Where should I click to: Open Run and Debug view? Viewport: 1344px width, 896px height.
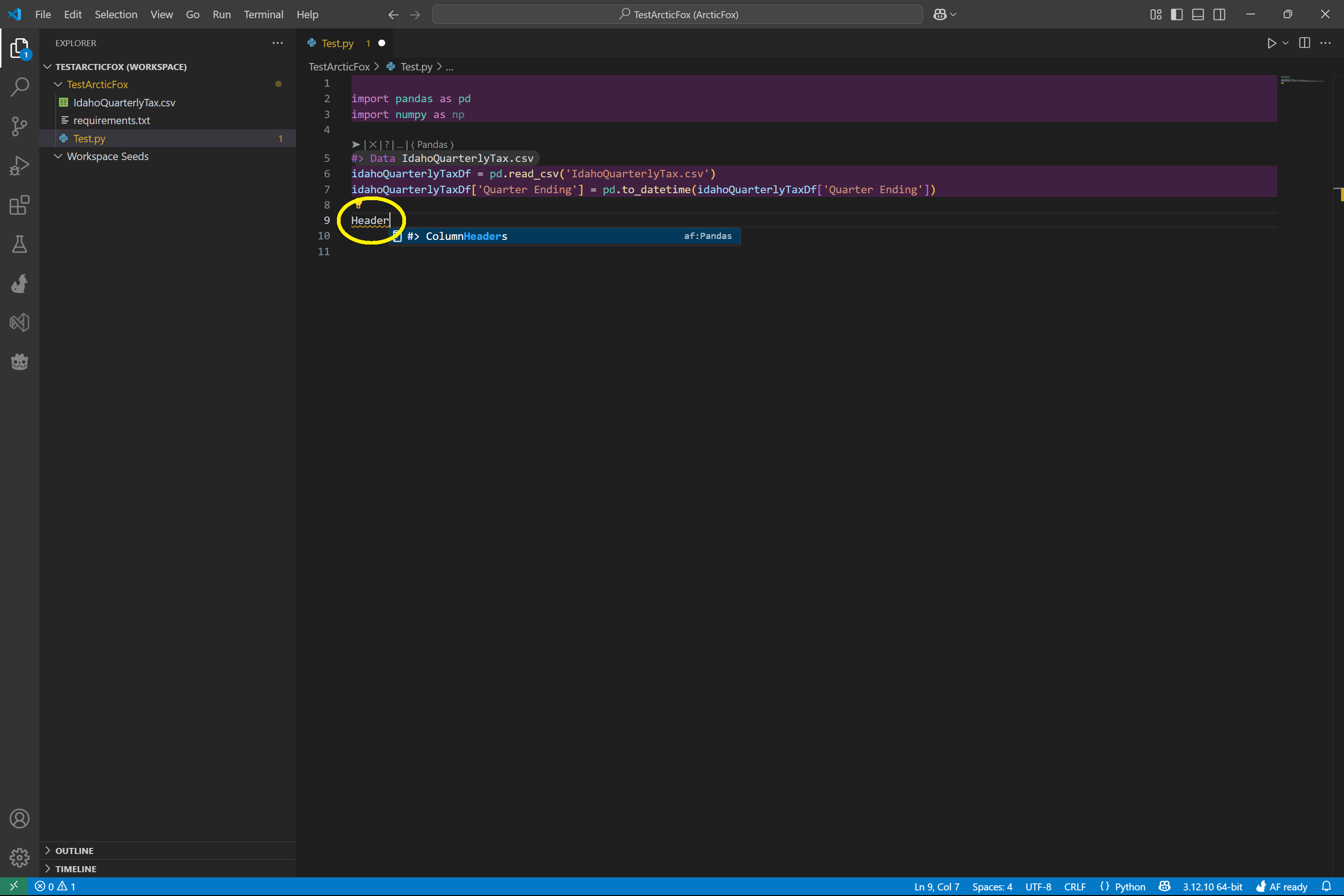coord(20,166)
